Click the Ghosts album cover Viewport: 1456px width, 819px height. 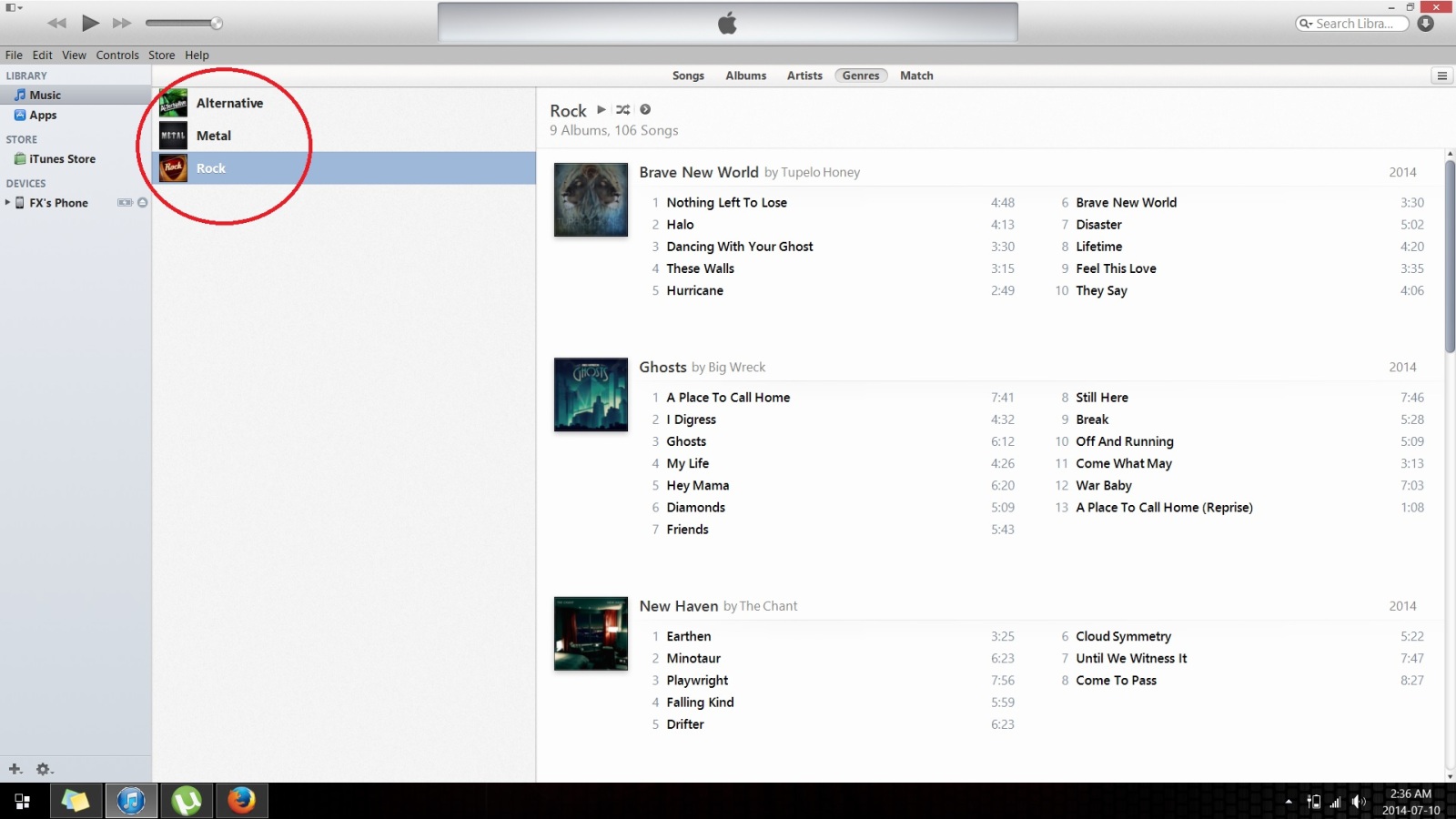(x=591, y=394)
